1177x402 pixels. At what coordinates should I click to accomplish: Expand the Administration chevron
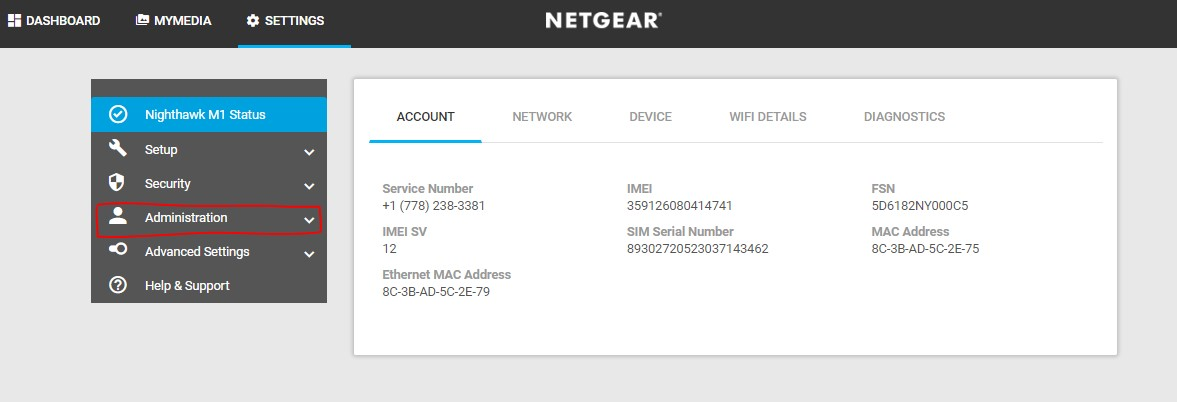point(309,220)
